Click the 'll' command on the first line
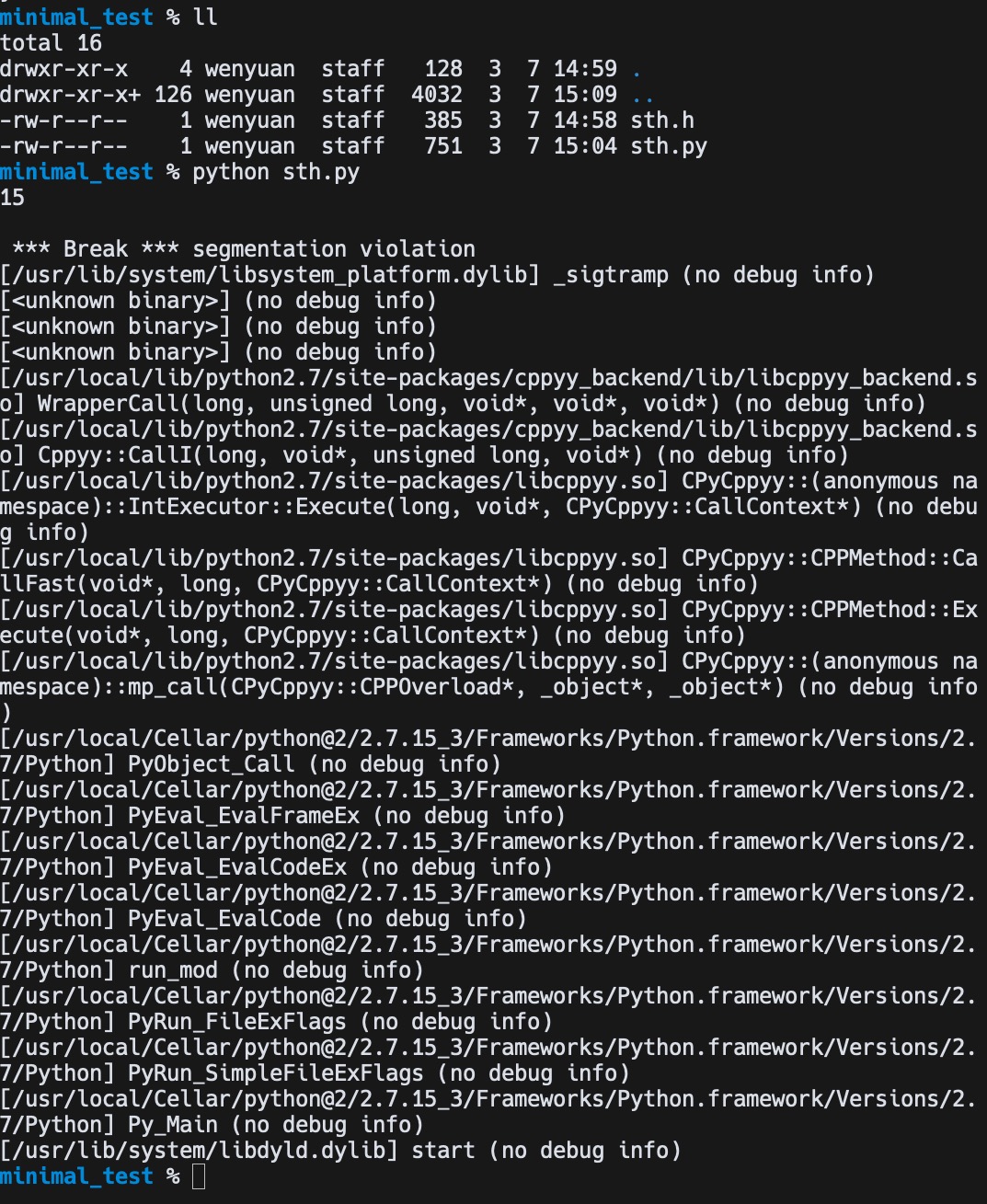Image resolution: width=987 pixels, height=1204 pixels. pos(205,17)
